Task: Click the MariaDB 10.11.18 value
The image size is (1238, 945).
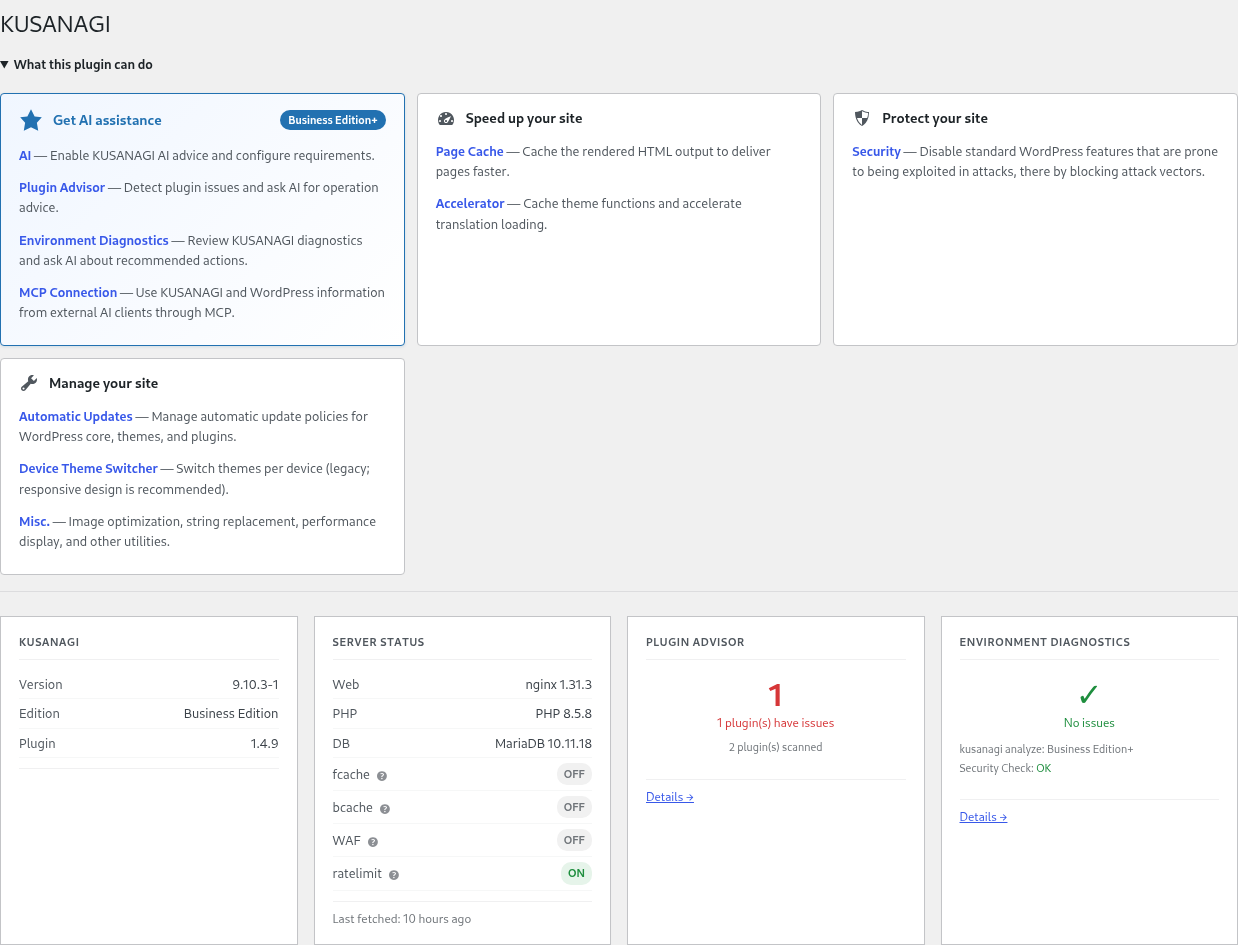Action: [x=544, y=744]
